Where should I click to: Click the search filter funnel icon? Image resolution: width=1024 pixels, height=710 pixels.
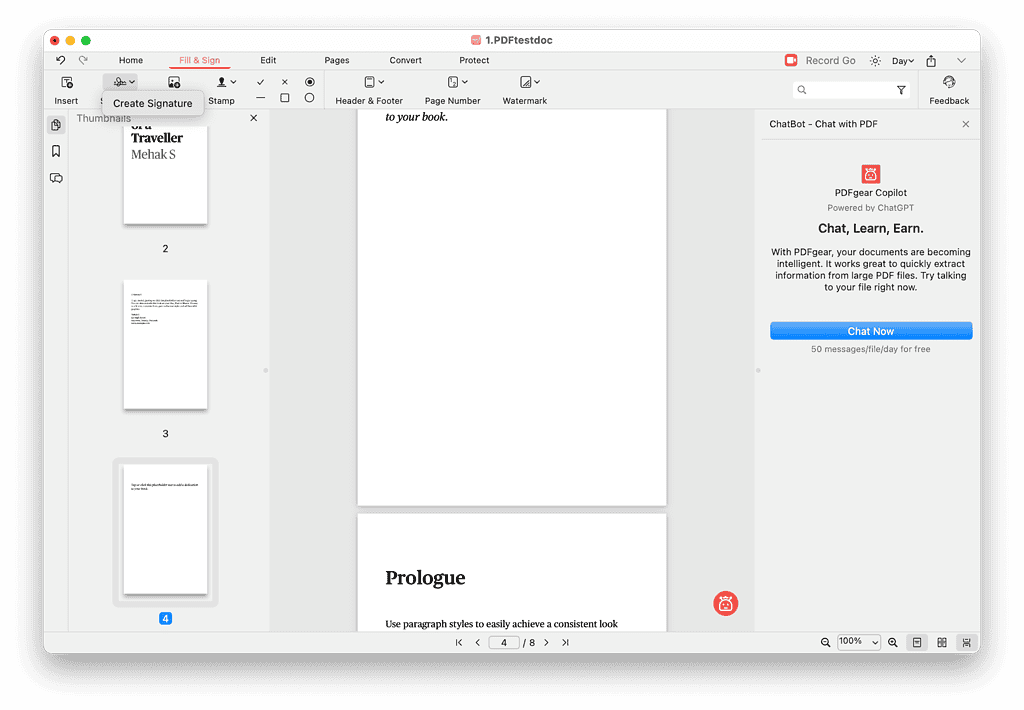(901, 90)
